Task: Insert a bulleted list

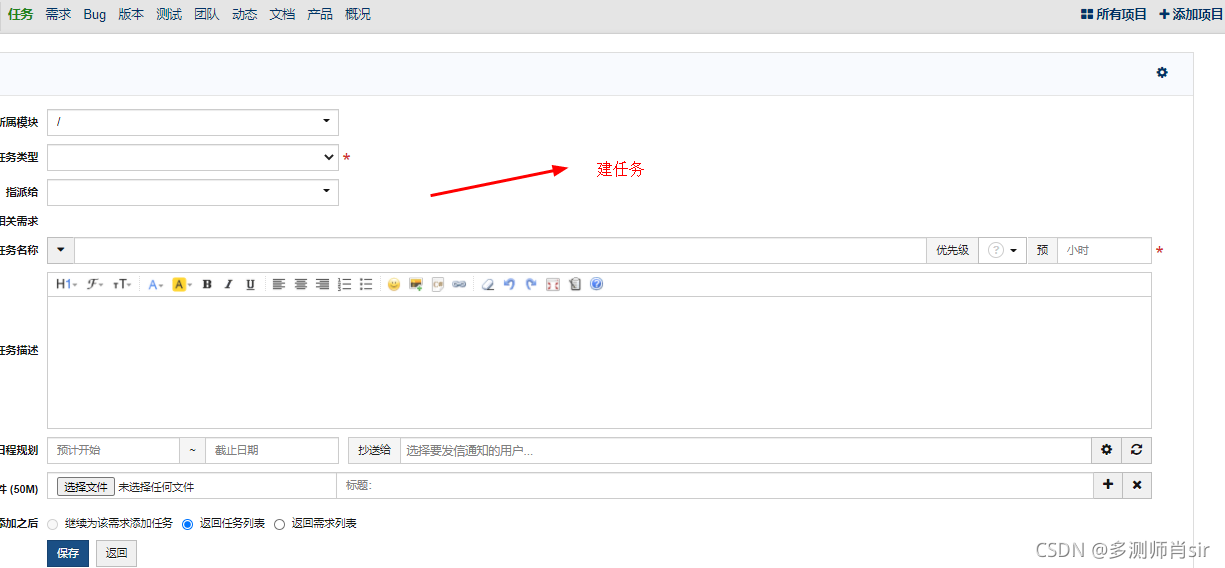Action: pos(366,285)
